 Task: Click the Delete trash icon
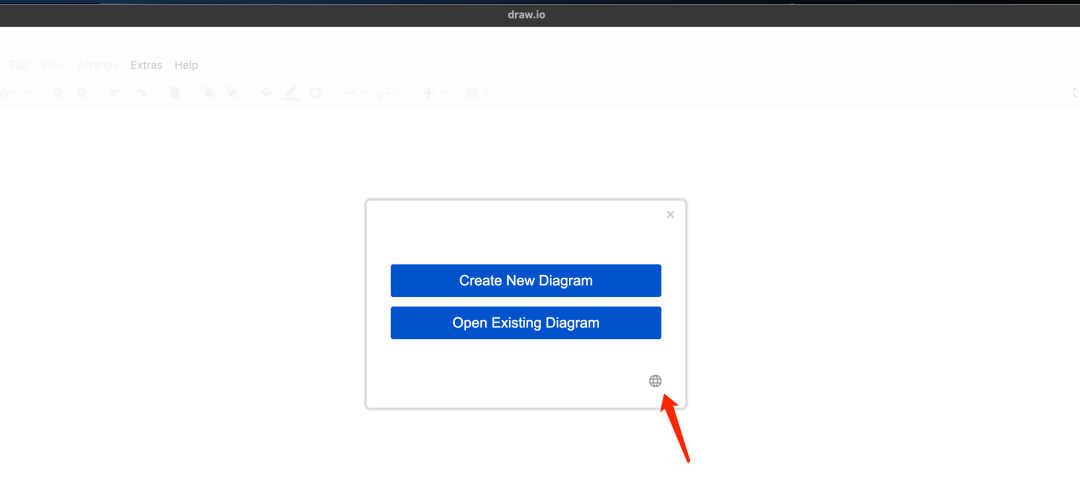click(175, 93)
